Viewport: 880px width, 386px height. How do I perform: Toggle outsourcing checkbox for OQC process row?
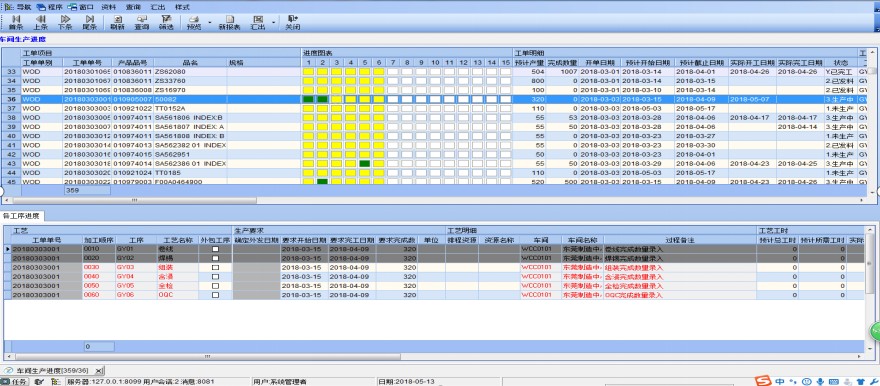tap(215, 295)
